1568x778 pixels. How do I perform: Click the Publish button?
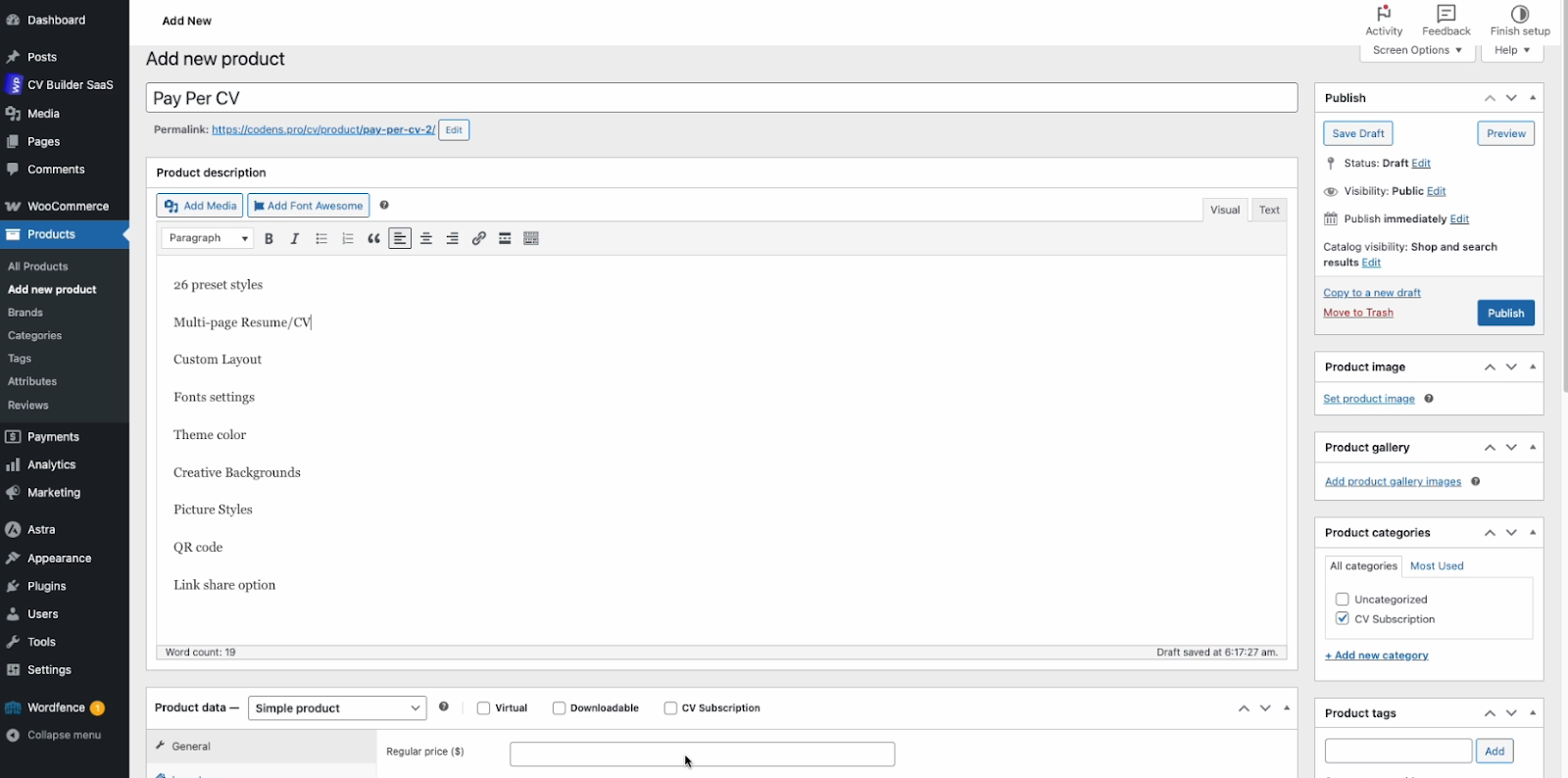pos(1505,313)
